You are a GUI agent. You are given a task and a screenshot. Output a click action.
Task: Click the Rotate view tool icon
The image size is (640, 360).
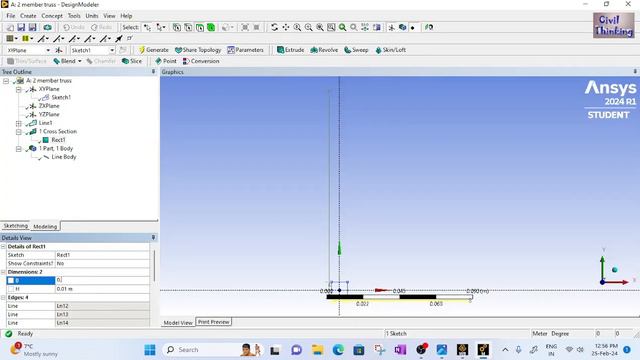[274, 27]
